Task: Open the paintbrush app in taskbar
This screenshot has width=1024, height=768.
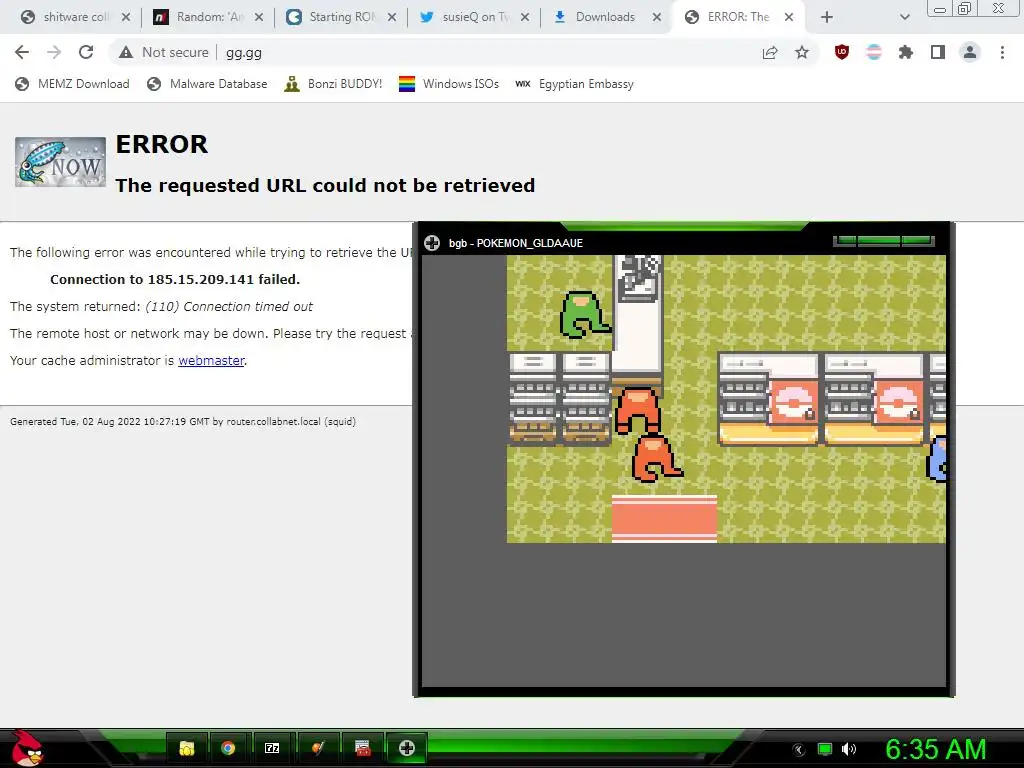Action: point(317,748)
